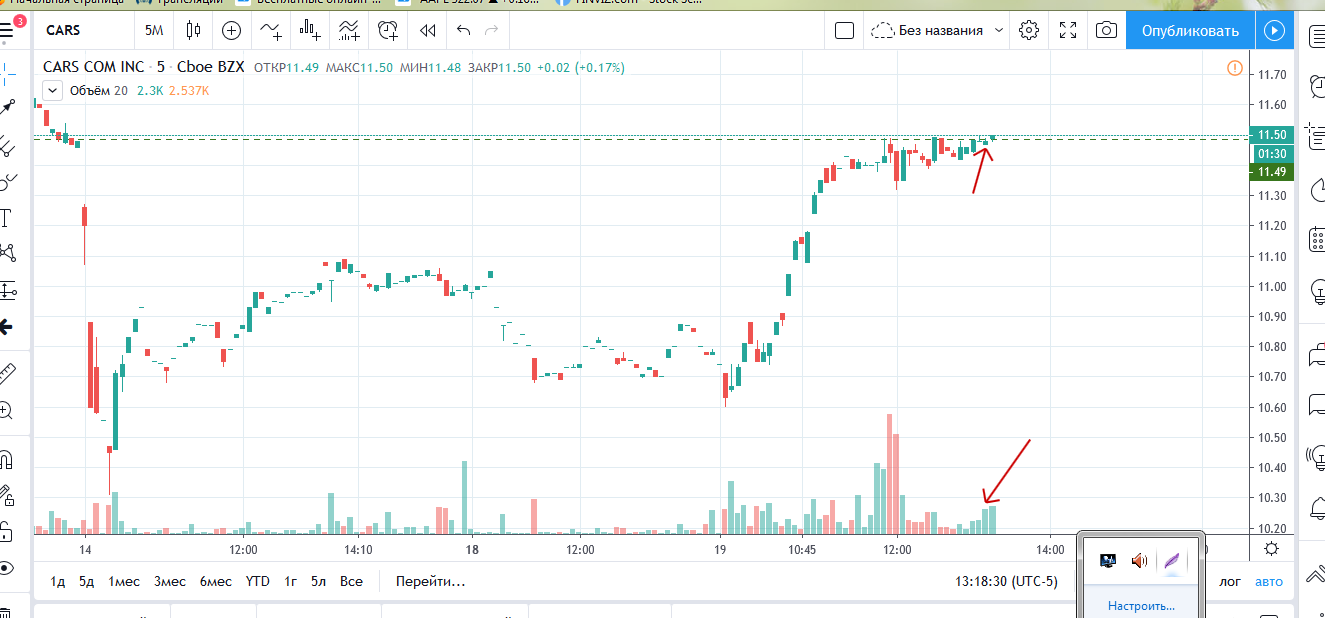Select the 1г time range
Viewport: 1325px width, 618px height.
coord(290,581)
